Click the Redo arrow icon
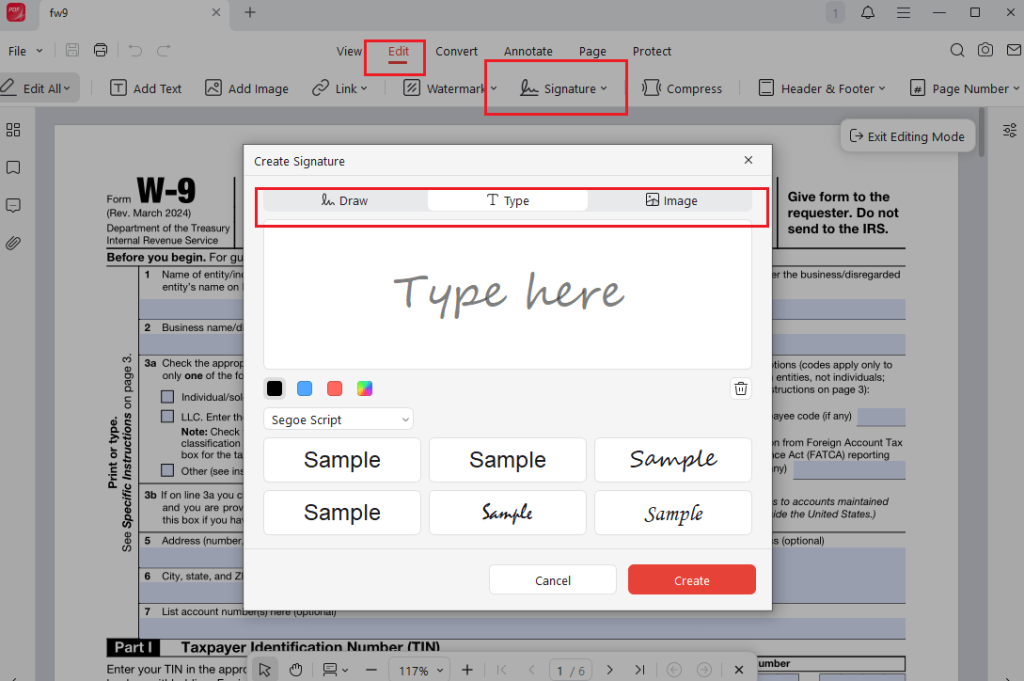This screenshot has width=1024, height=681. click(164, 50)
